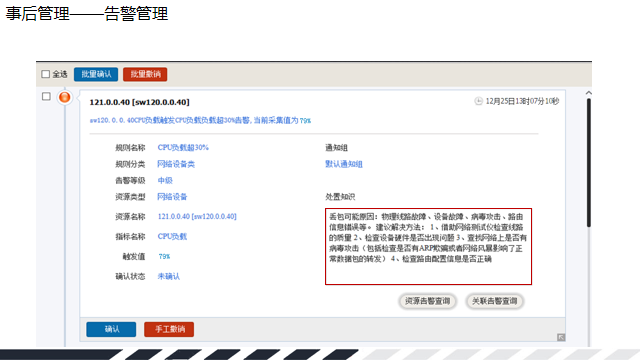
Task: Open alarm title 121.0.0.40 [sw120.0.0.40]
Action: pos(140,102)
